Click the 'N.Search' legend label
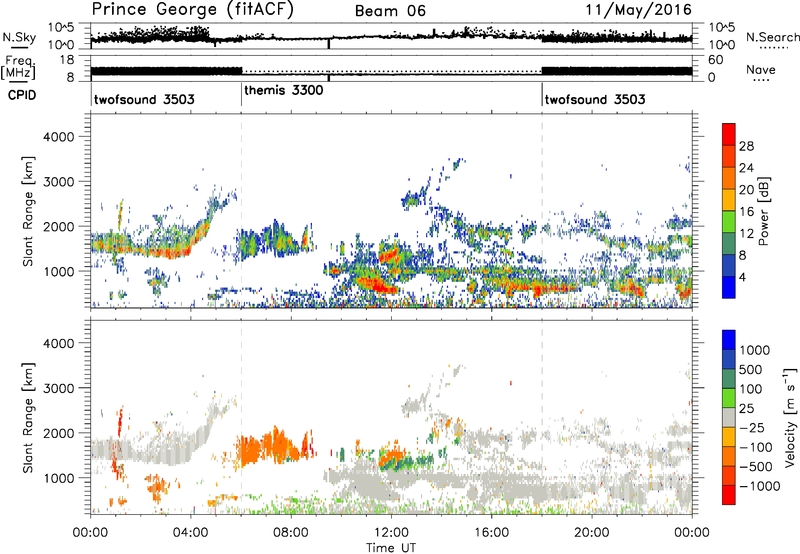800x554 pixels. 772,37
